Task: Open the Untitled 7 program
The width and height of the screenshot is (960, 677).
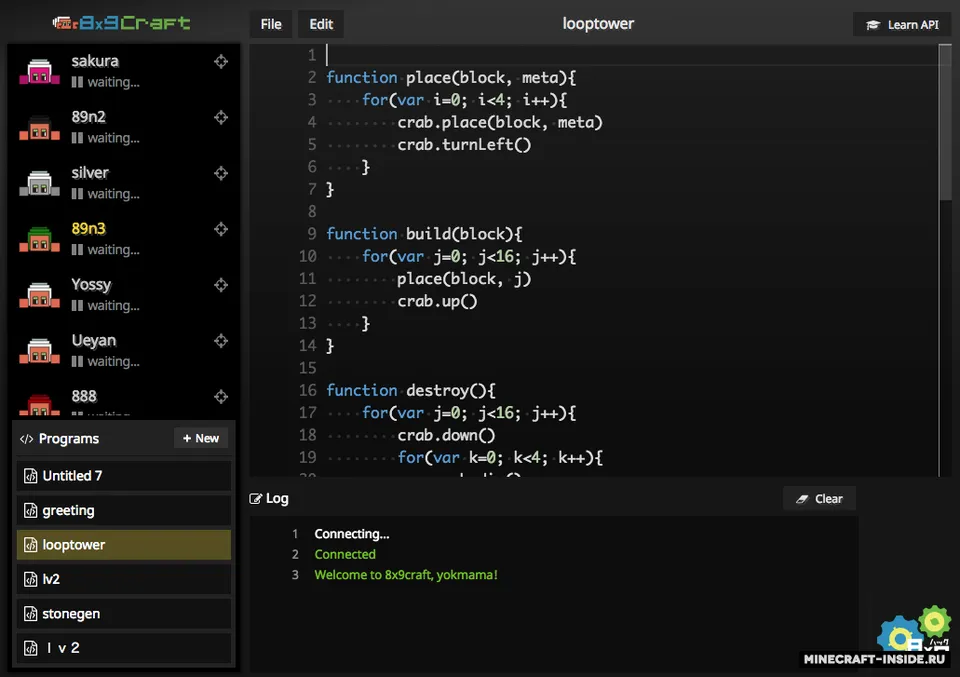Action: coord(124,476)
